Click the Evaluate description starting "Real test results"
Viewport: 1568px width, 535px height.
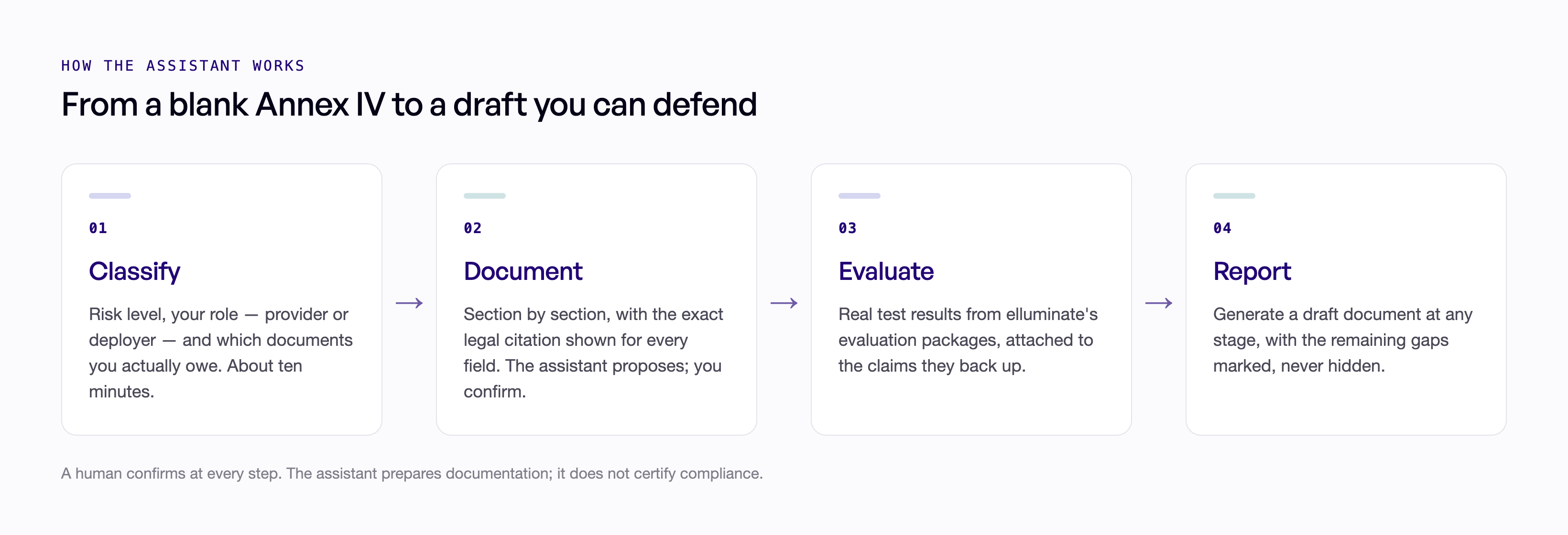point(968,340)
